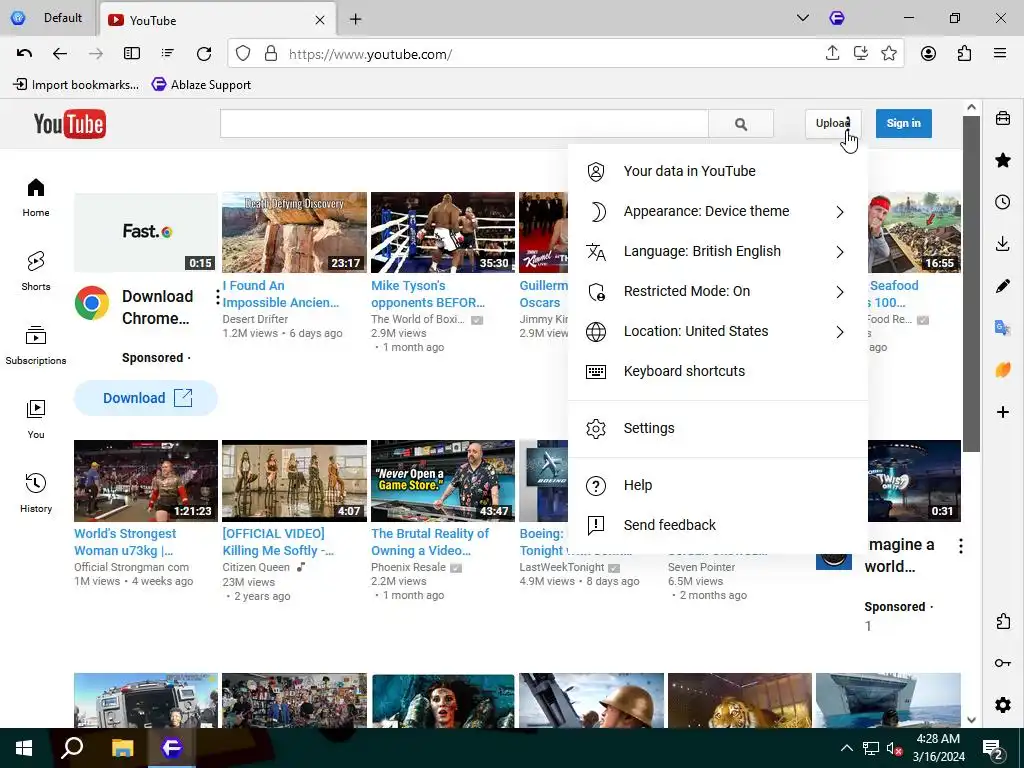Open Shorts in the sidebar
Image resolution: width=1024 pixels, height=768 pixels.
coord(36,271)
